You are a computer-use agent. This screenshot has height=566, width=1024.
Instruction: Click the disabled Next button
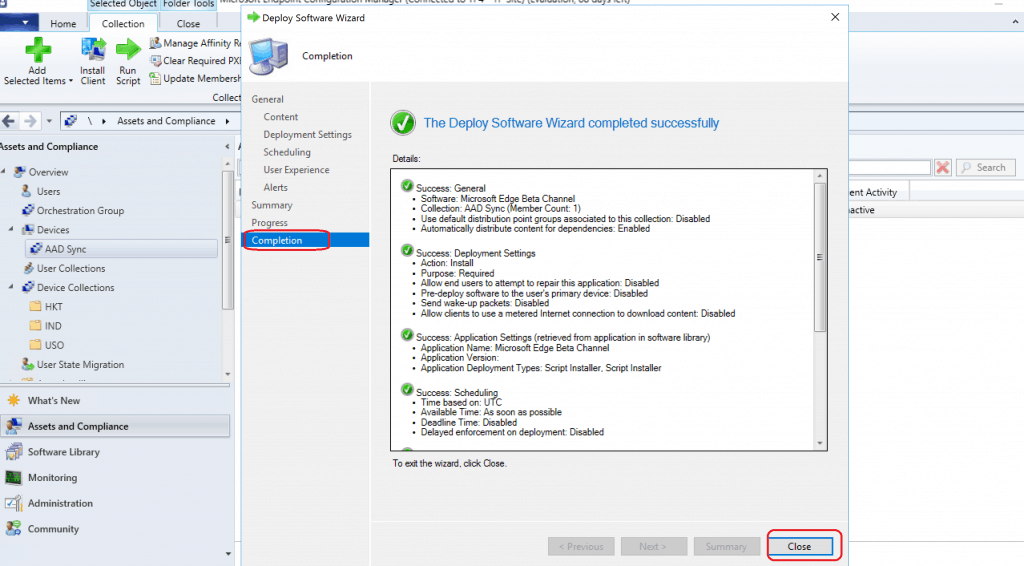pyautogui.click(x=653, y=546)
